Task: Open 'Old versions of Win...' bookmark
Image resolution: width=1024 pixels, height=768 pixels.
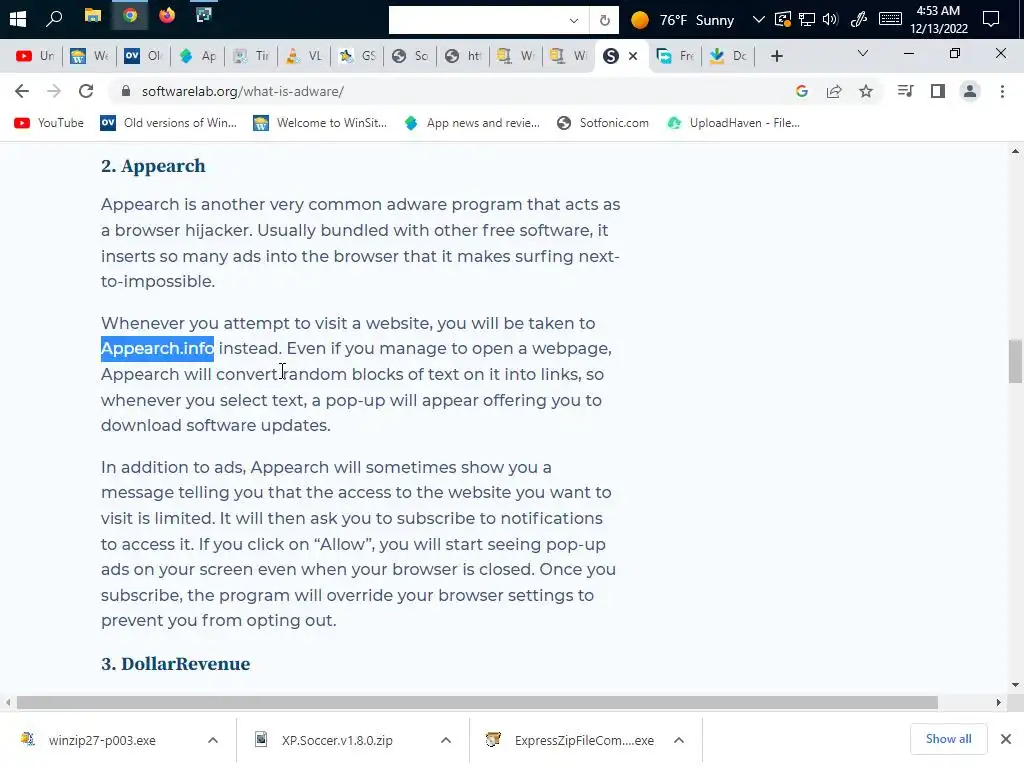Action: (x=168, y=123)
